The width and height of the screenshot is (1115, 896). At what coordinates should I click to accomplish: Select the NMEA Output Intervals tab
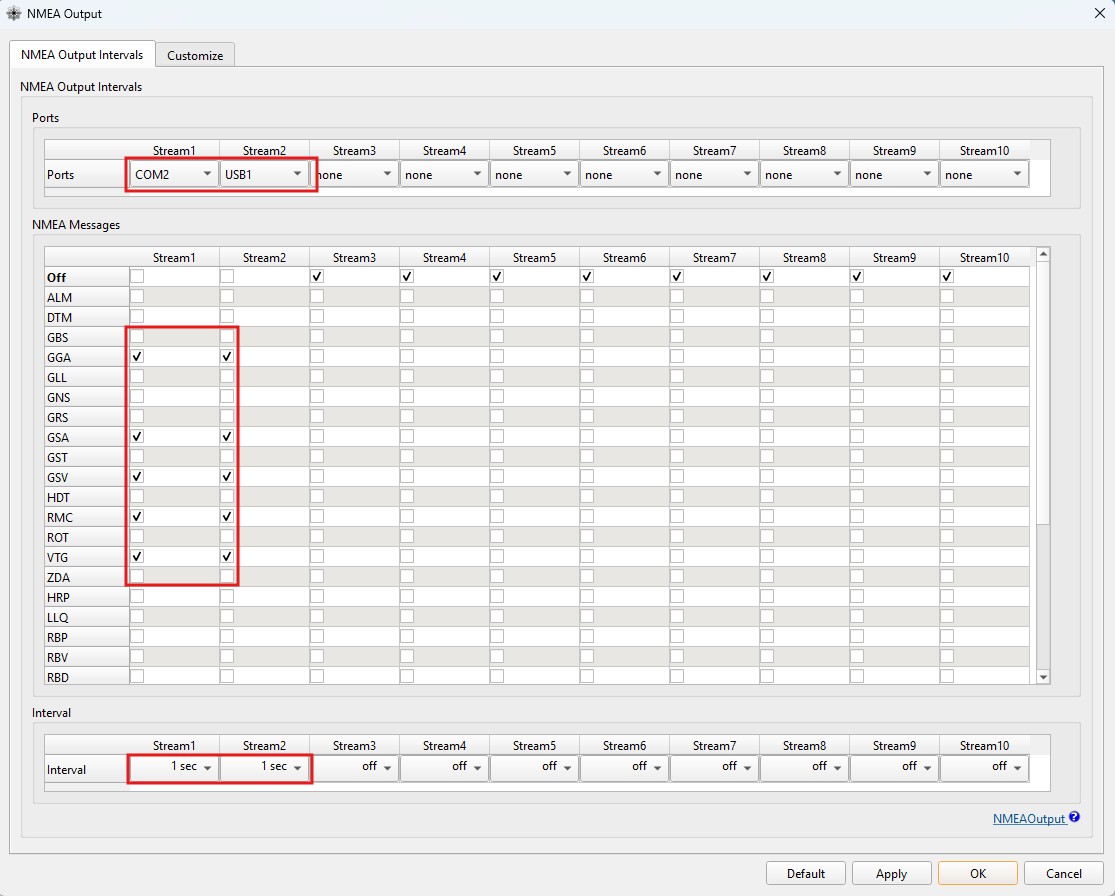pos(82,55)
